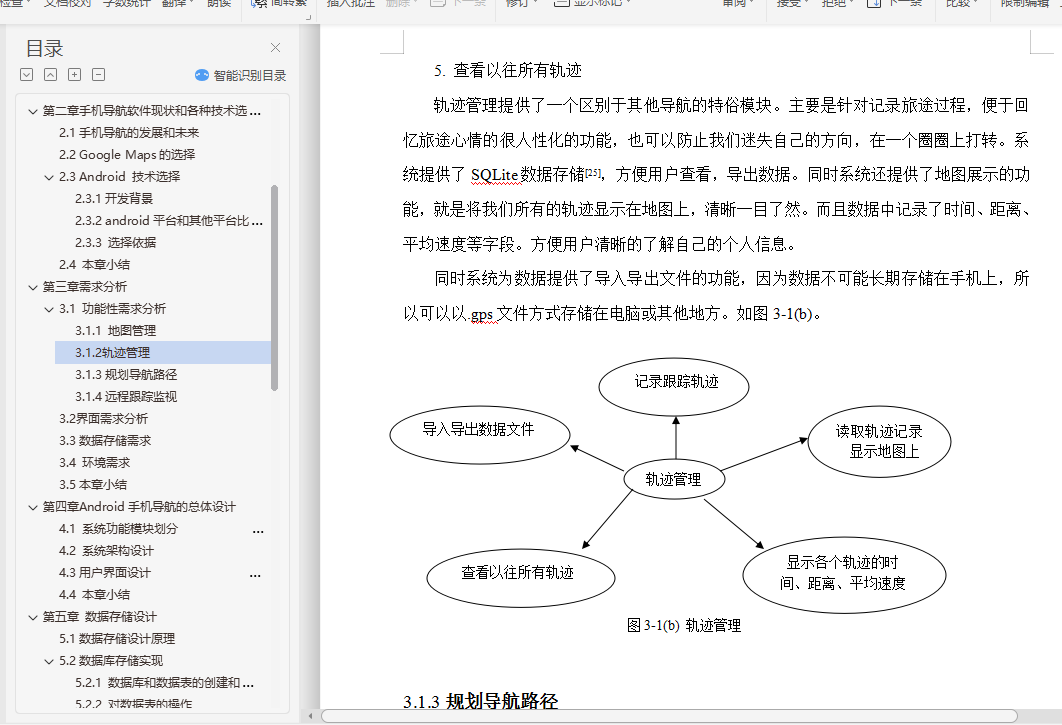The height and width of the screenshot is (725, 1062).
Task: Jump to 2.4 本章小结
Action: [94, 265]
